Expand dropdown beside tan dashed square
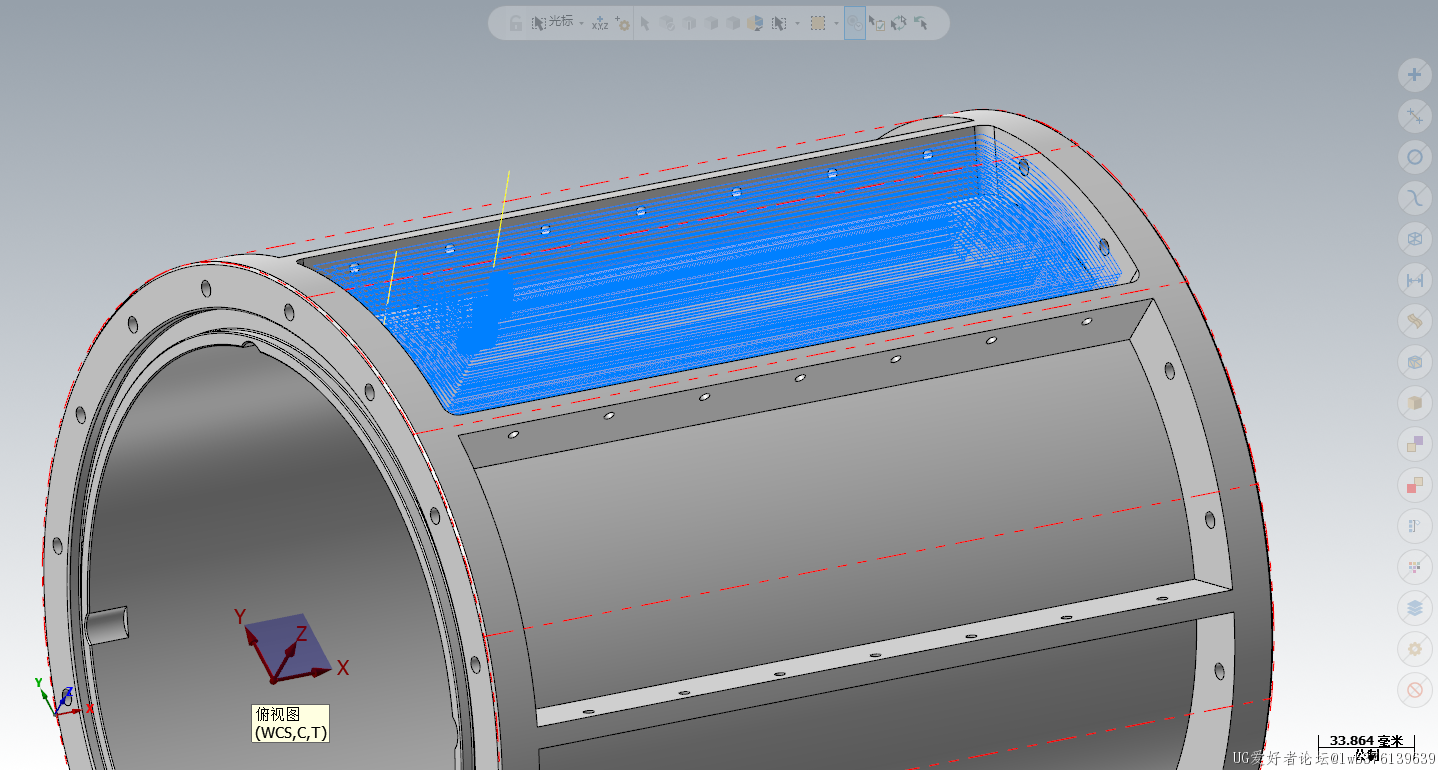 tap(836, 23)
